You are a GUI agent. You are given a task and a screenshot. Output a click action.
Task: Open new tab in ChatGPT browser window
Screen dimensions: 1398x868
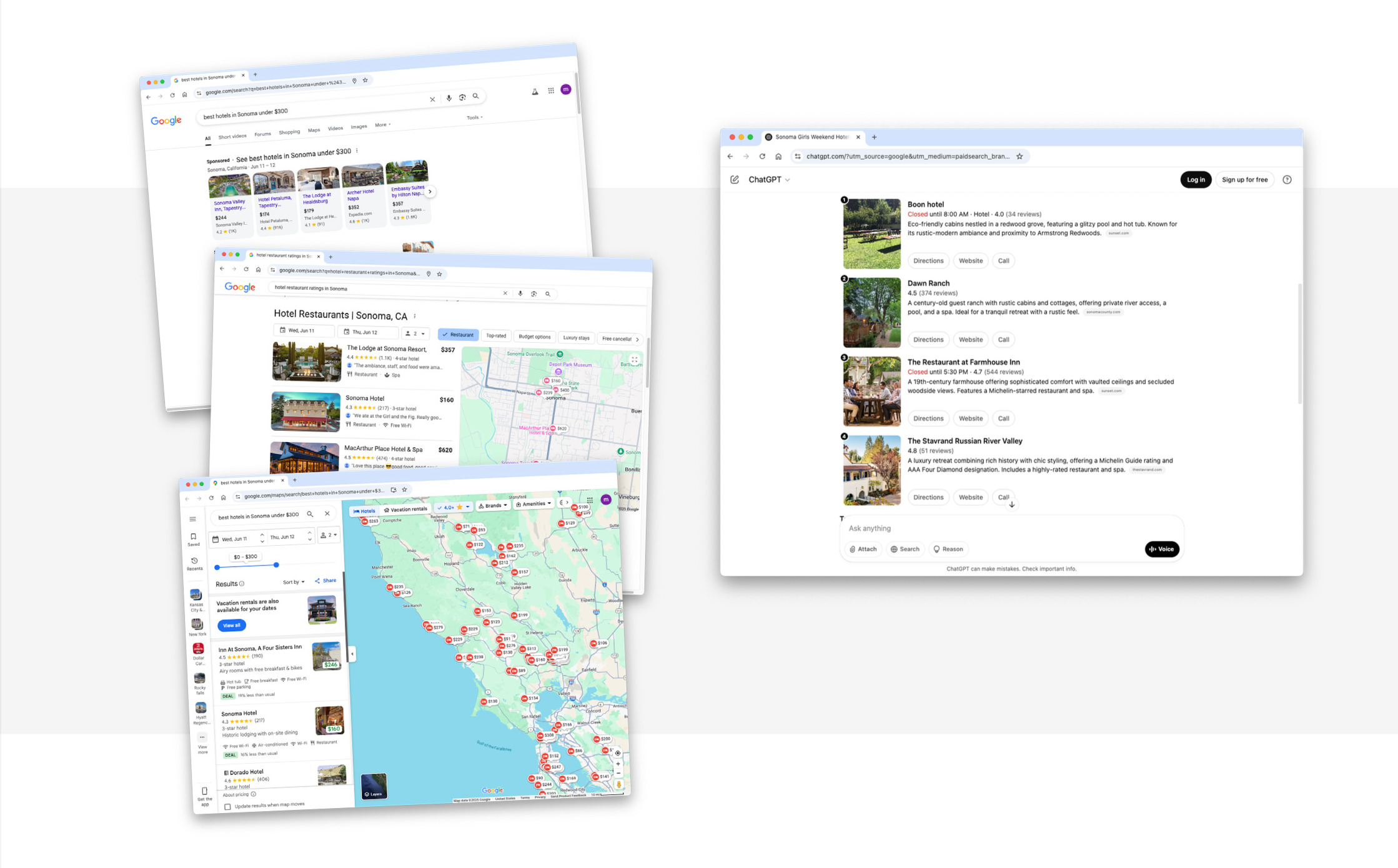[x=874, y=137]
